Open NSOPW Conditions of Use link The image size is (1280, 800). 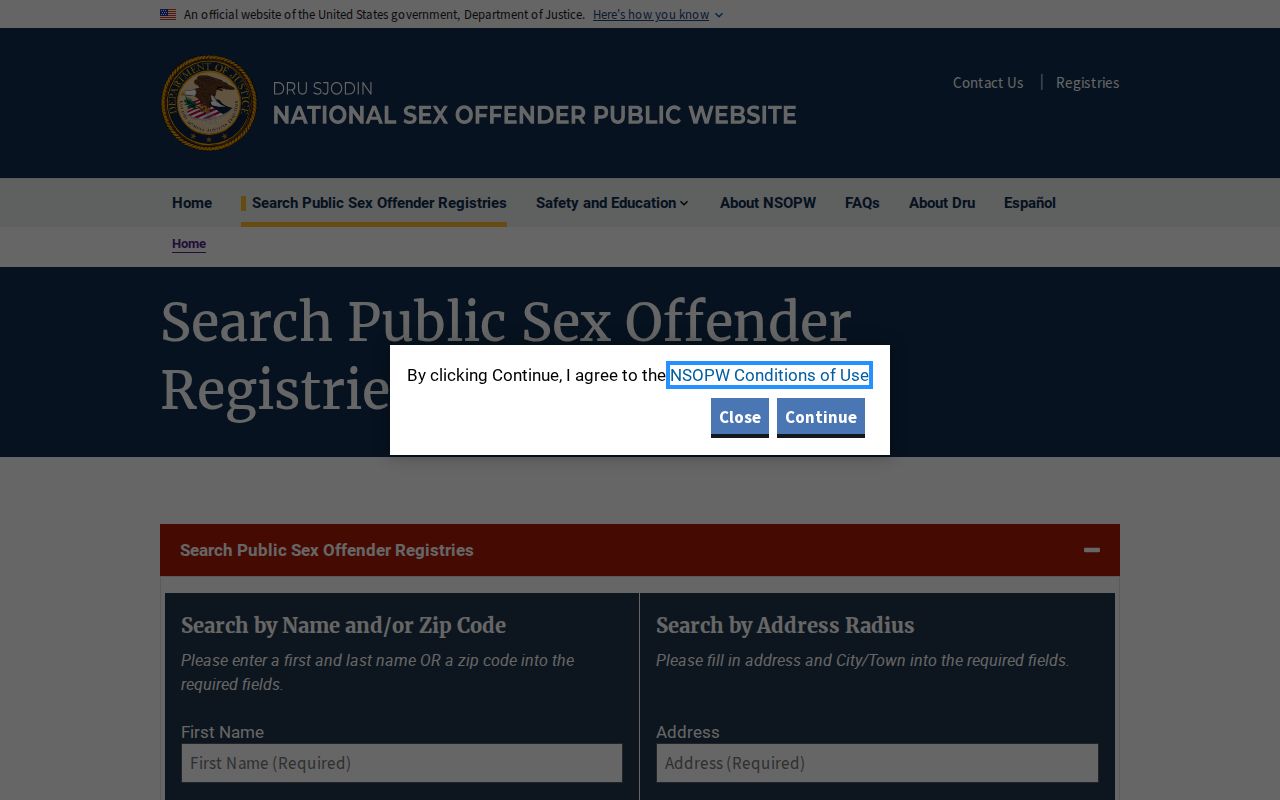769,375
